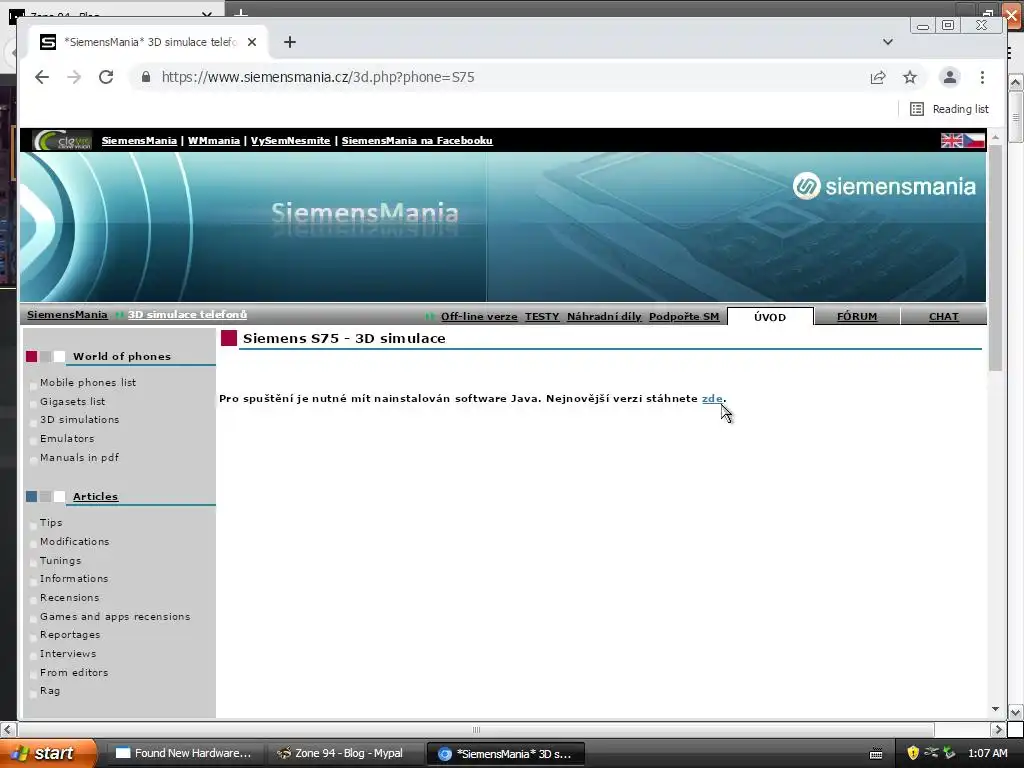1024x768 pixels.
Task: Open Emulators sidebar link
Action: coord(67,439)
